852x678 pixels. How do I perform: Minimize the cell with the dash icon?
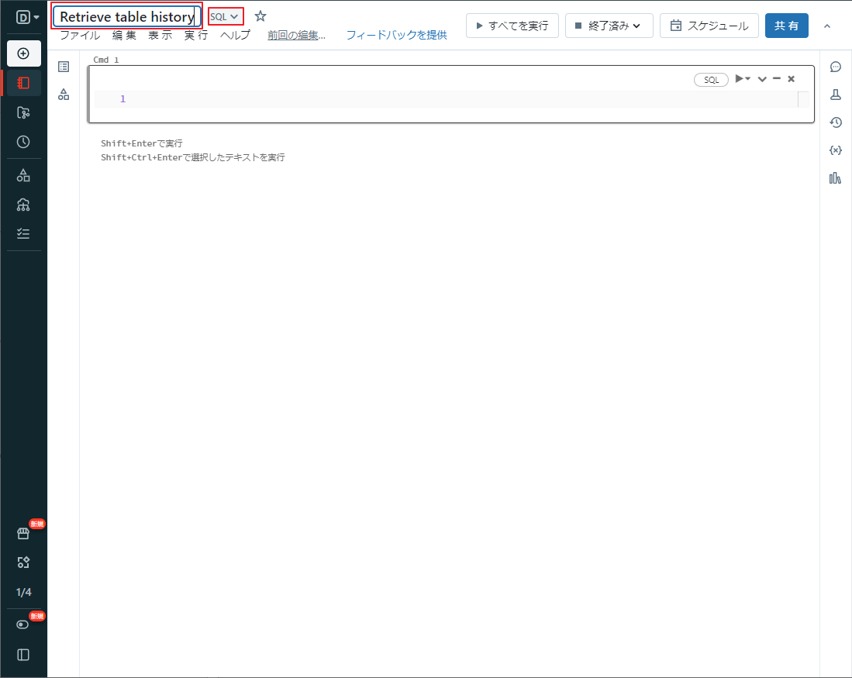(x=777, y=79)
